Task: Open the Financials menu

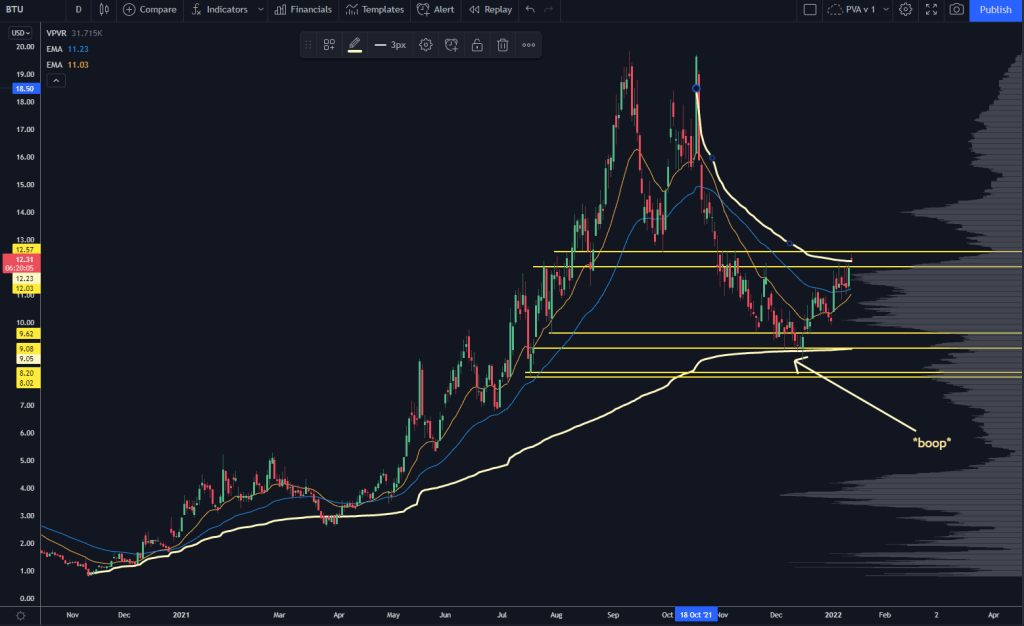Action: click(303, 10)
